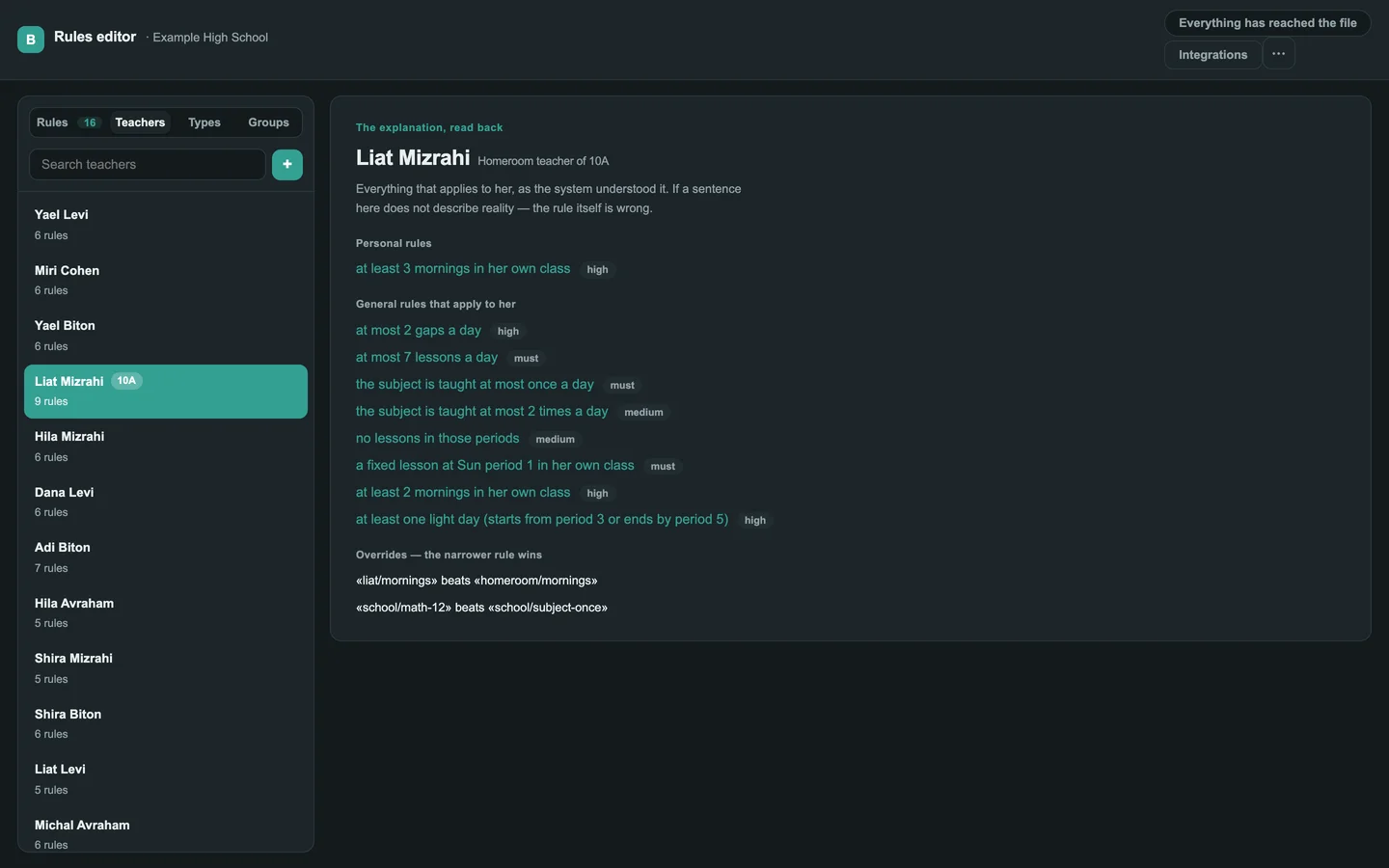Open 'at least 3 mornings in her own class' rule

point(463,269)
